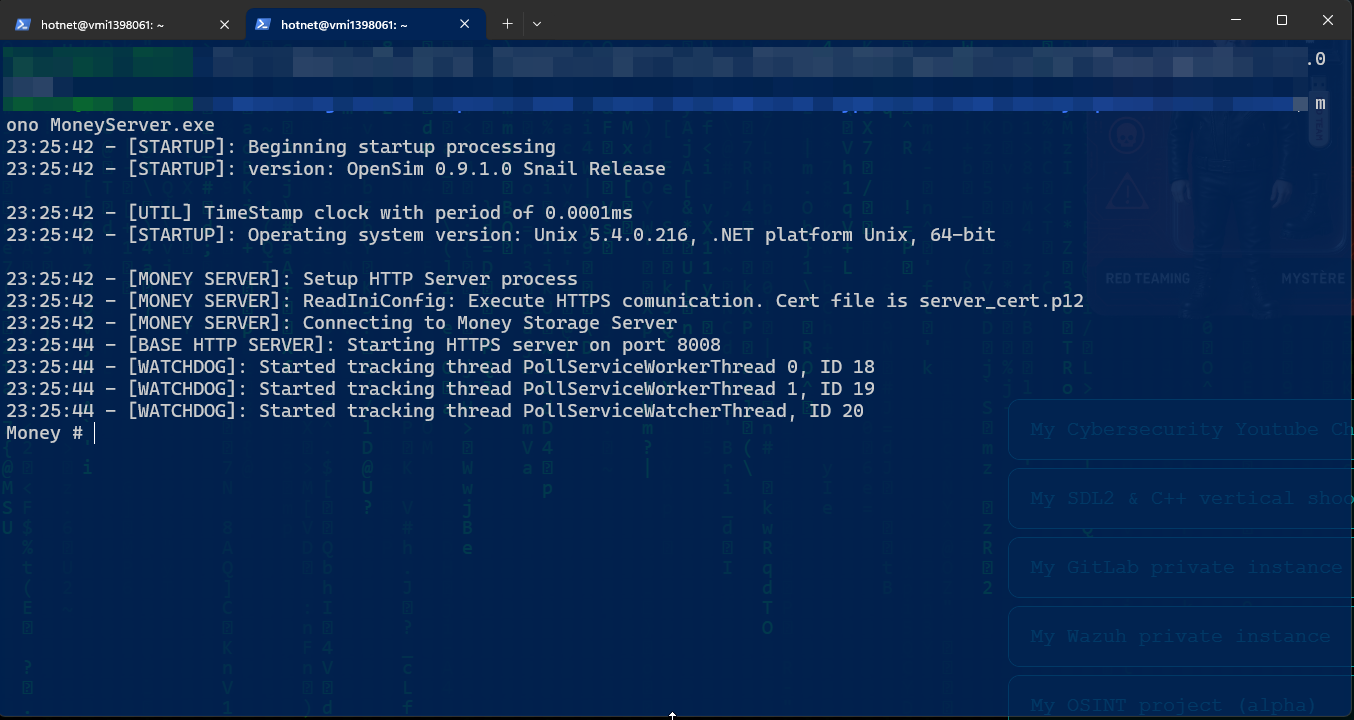The image size is (1354, 720).
Task: Switch to the inactive hotnet@vmi1398061 terminal tab
Action: point(122,25)
